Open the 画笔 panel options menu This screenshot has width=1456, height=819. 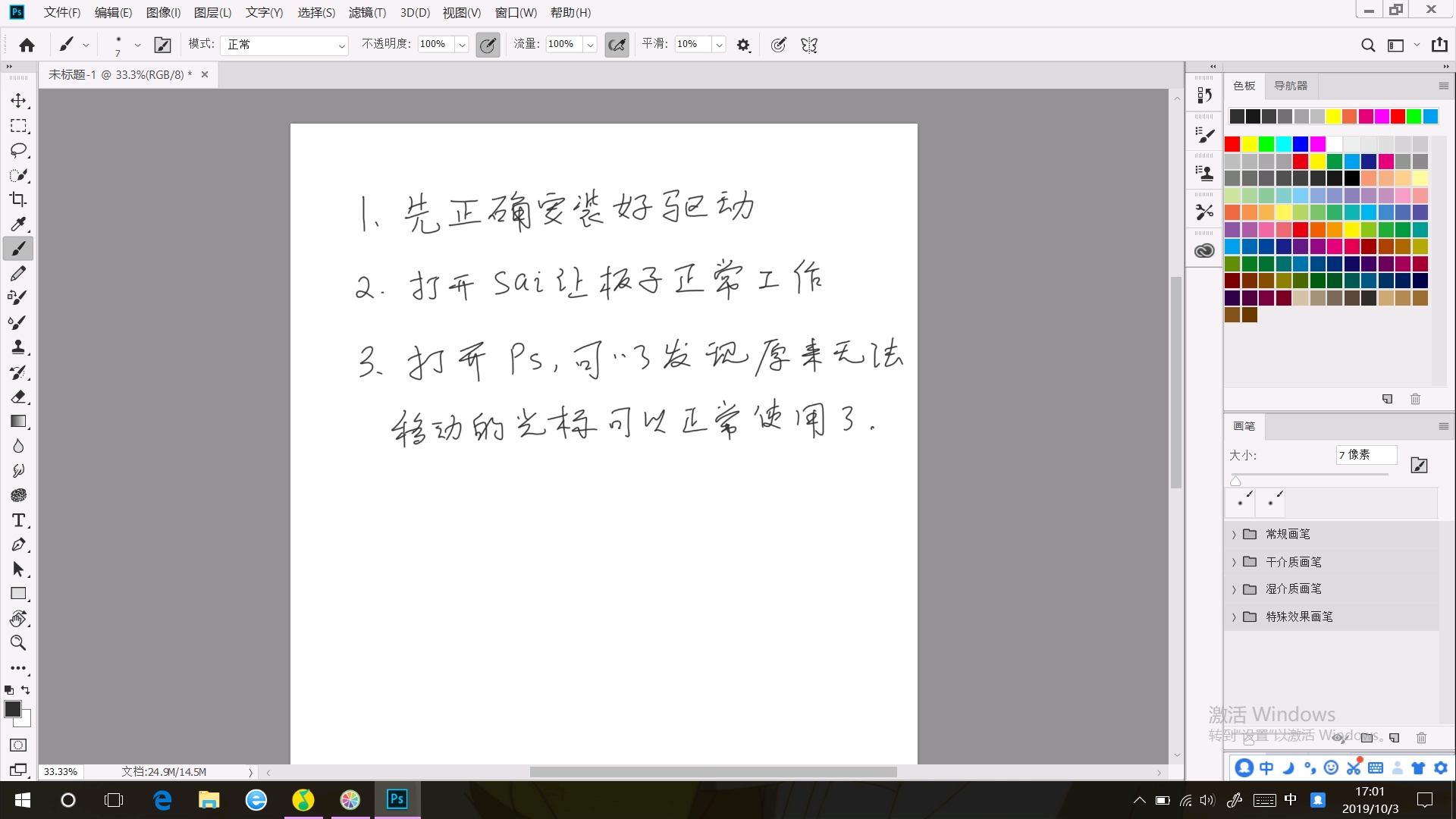(x=1444, y=426)
